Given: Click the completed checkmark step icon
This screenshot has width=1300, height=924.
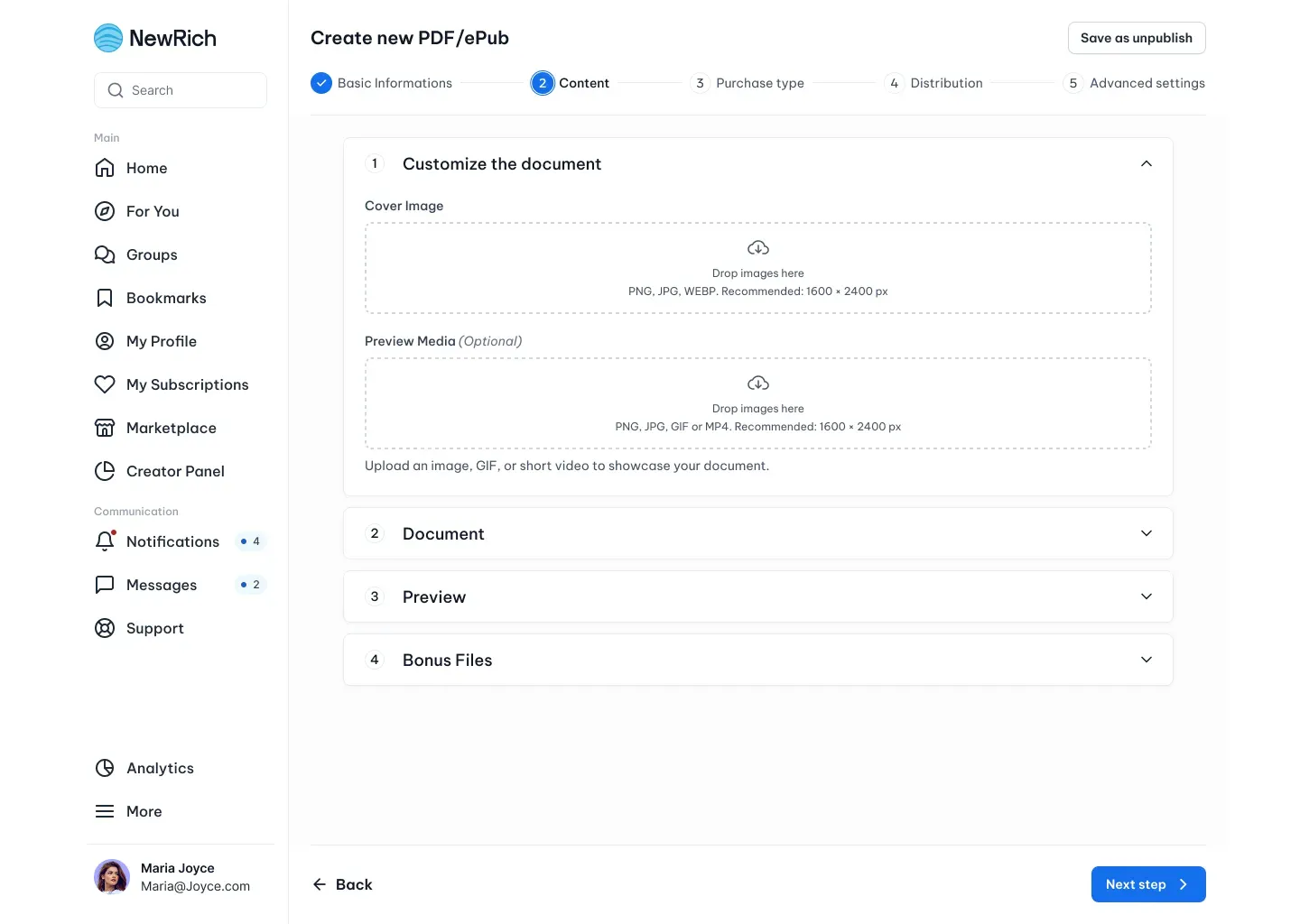Looking at the screenshot, I should coord(321,83).
